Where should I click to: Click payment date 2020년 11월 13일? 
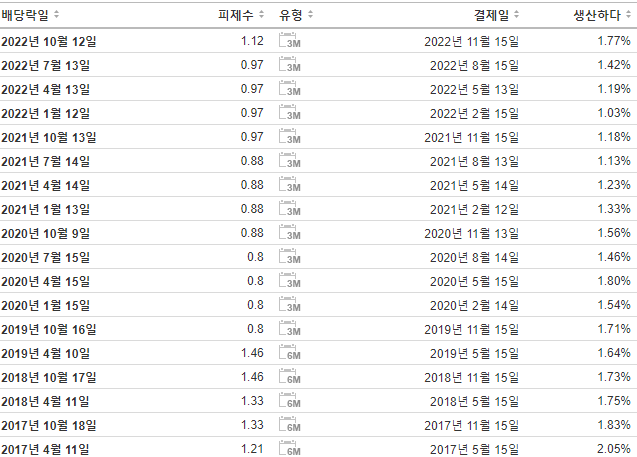point(472,233)
